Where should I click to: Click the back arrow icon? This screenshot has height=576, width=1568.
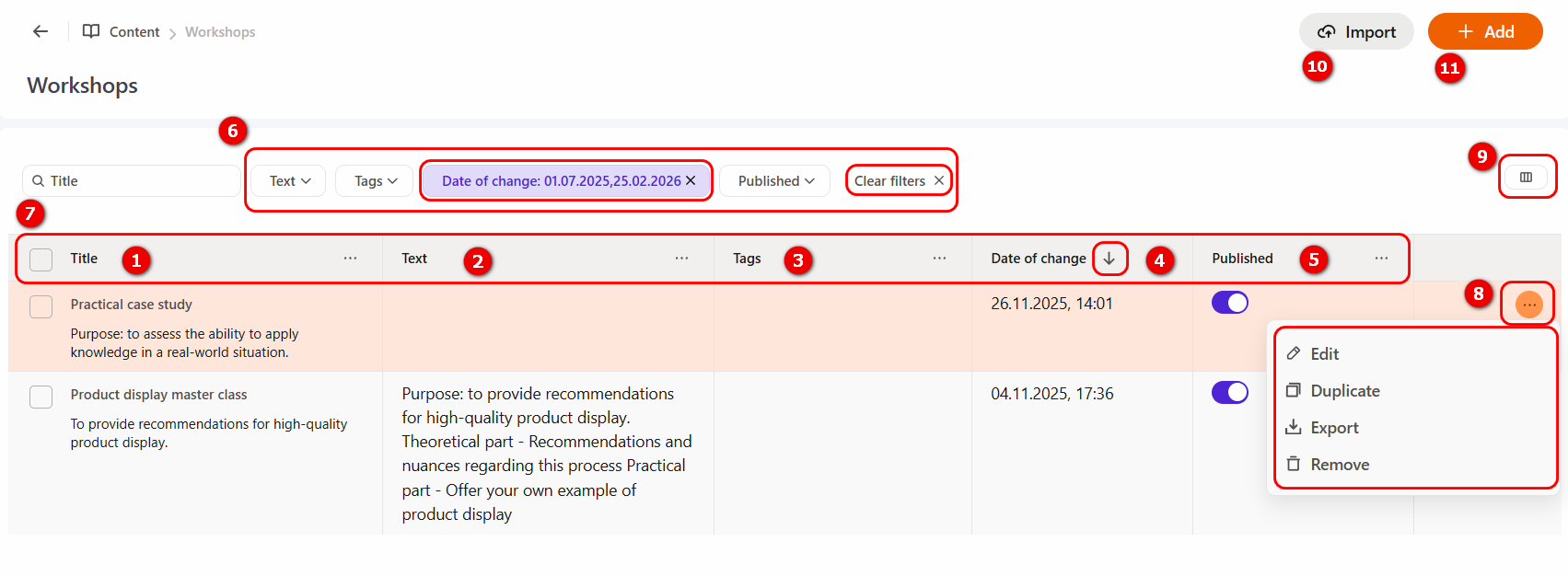41,31
